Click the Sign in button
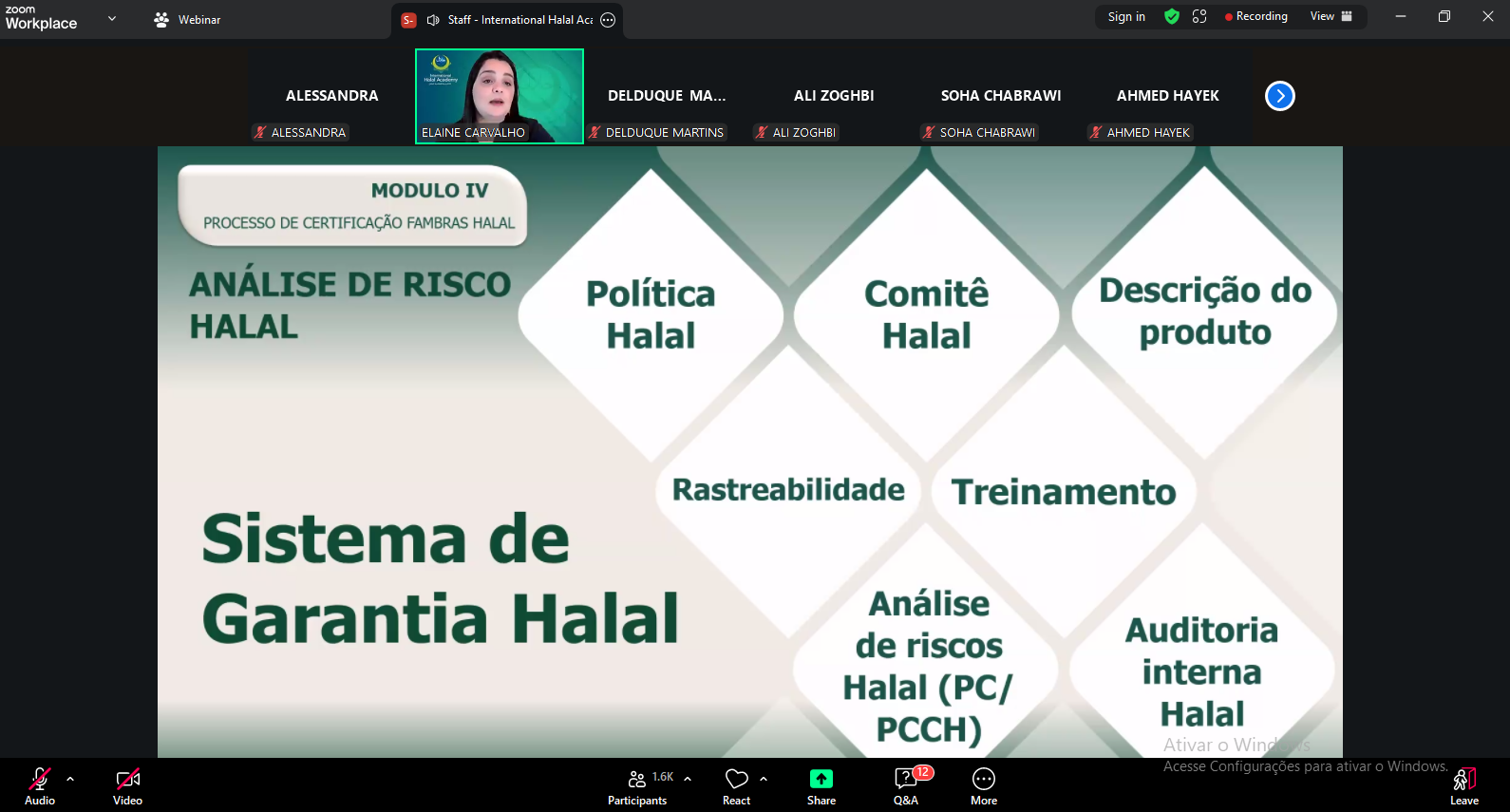Screen dimensions: 1510x812 click(1126, 16)
